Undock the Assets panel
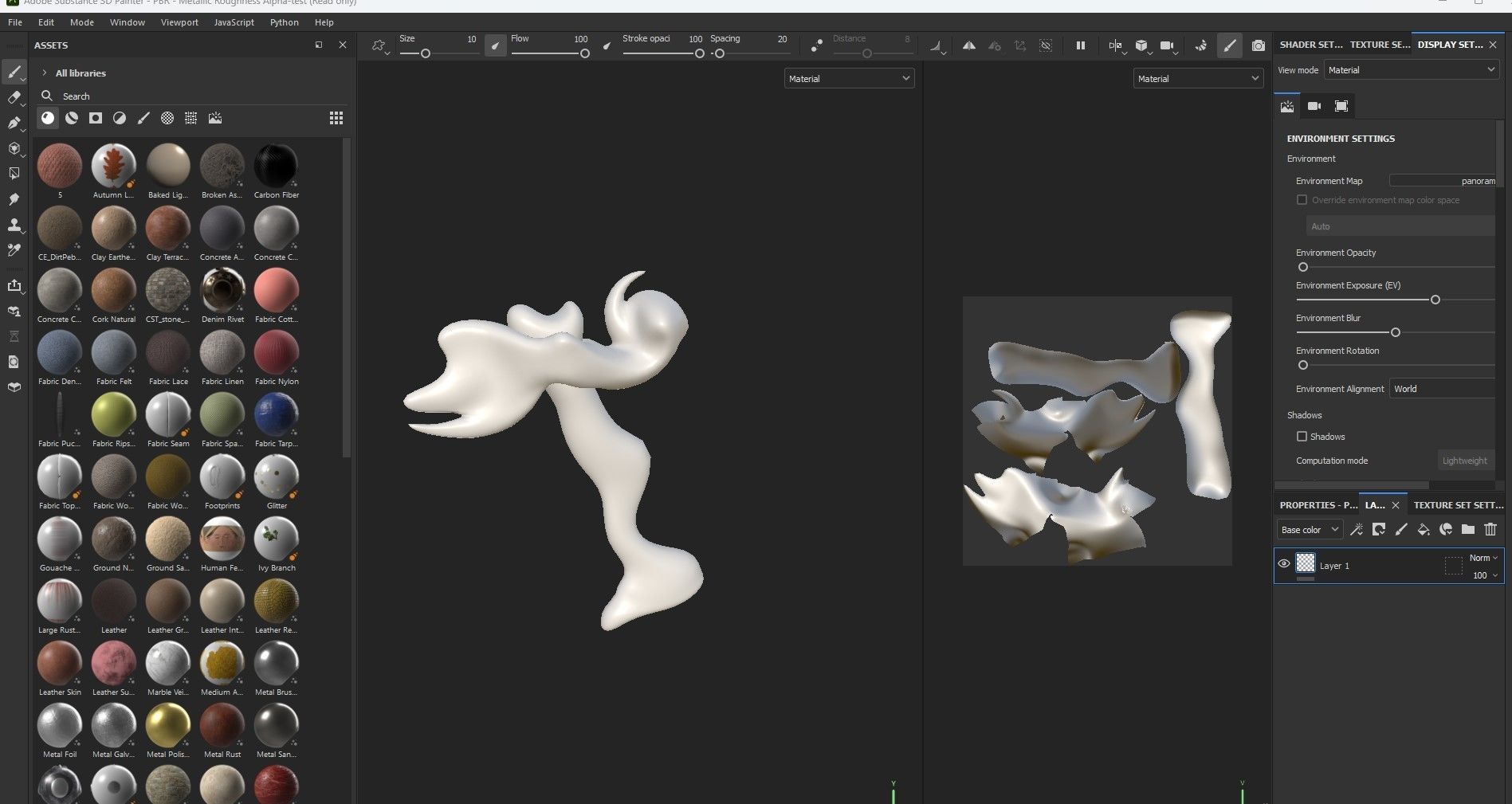Screen dimensions: 1512x804 click(319, 45)
